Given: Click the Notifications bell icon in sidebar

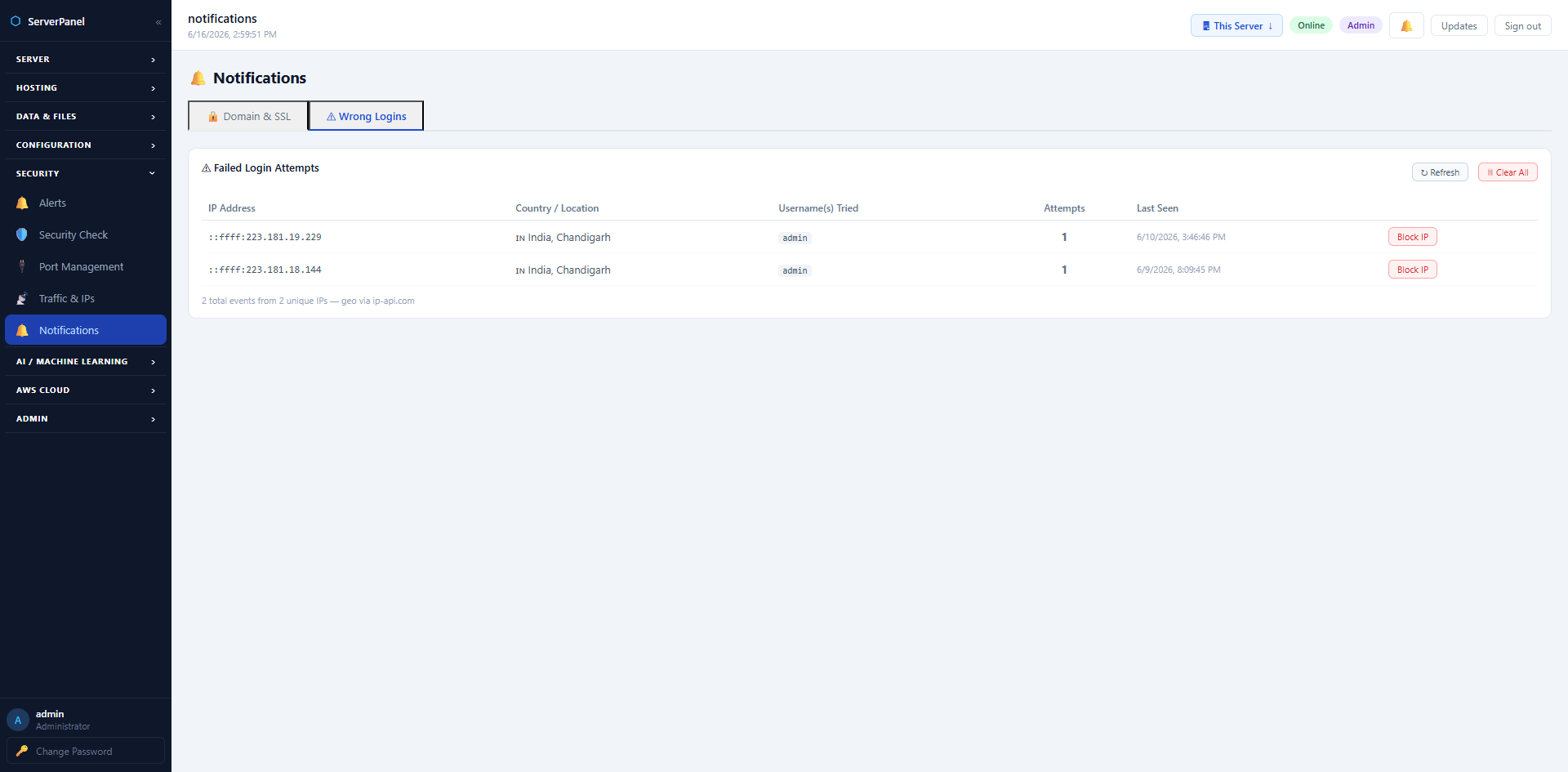Looking at the screenshot, I should coord(22,331).
